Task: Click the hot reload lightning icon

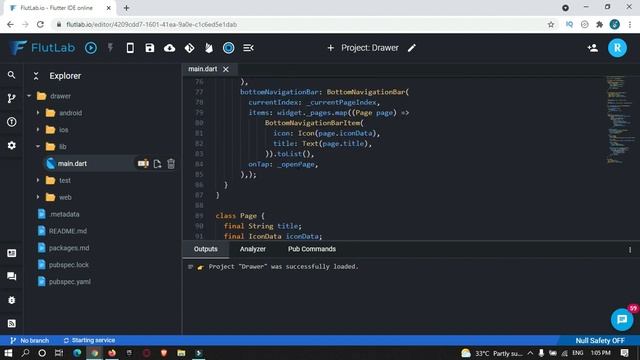Action: point(110,48)
